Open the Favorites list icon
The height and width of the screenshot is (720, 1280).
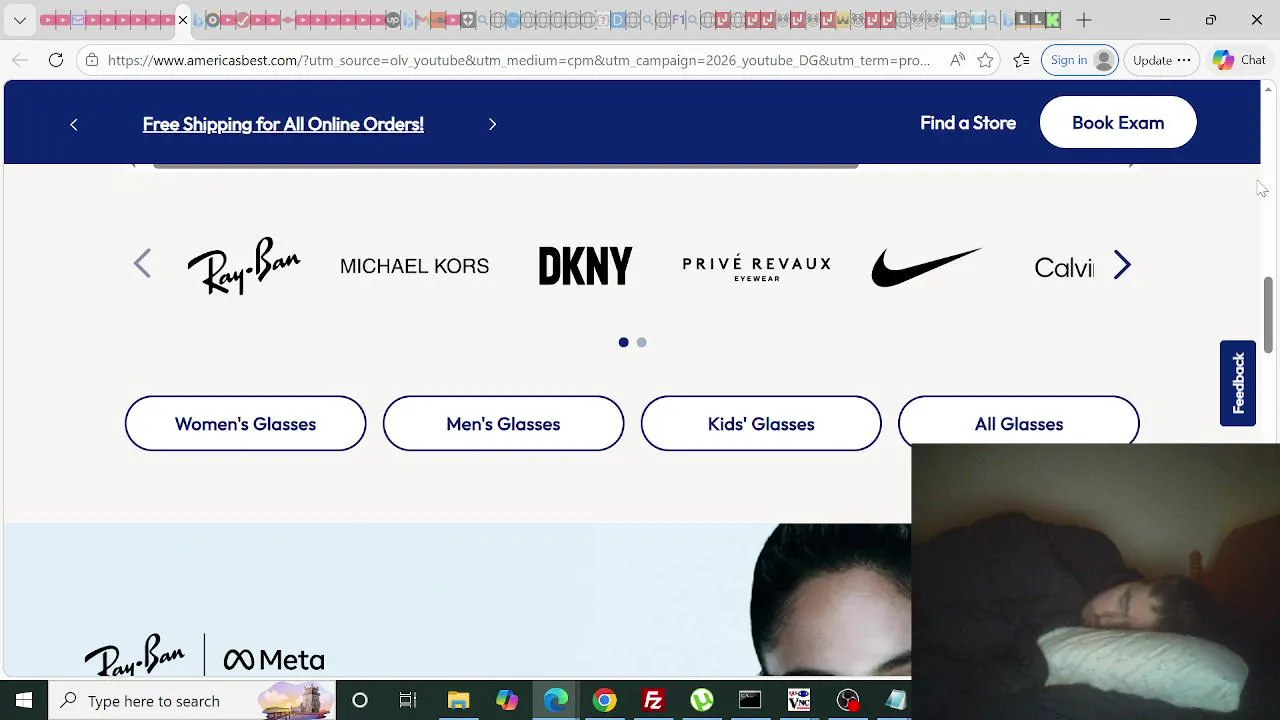point(1021,60)
